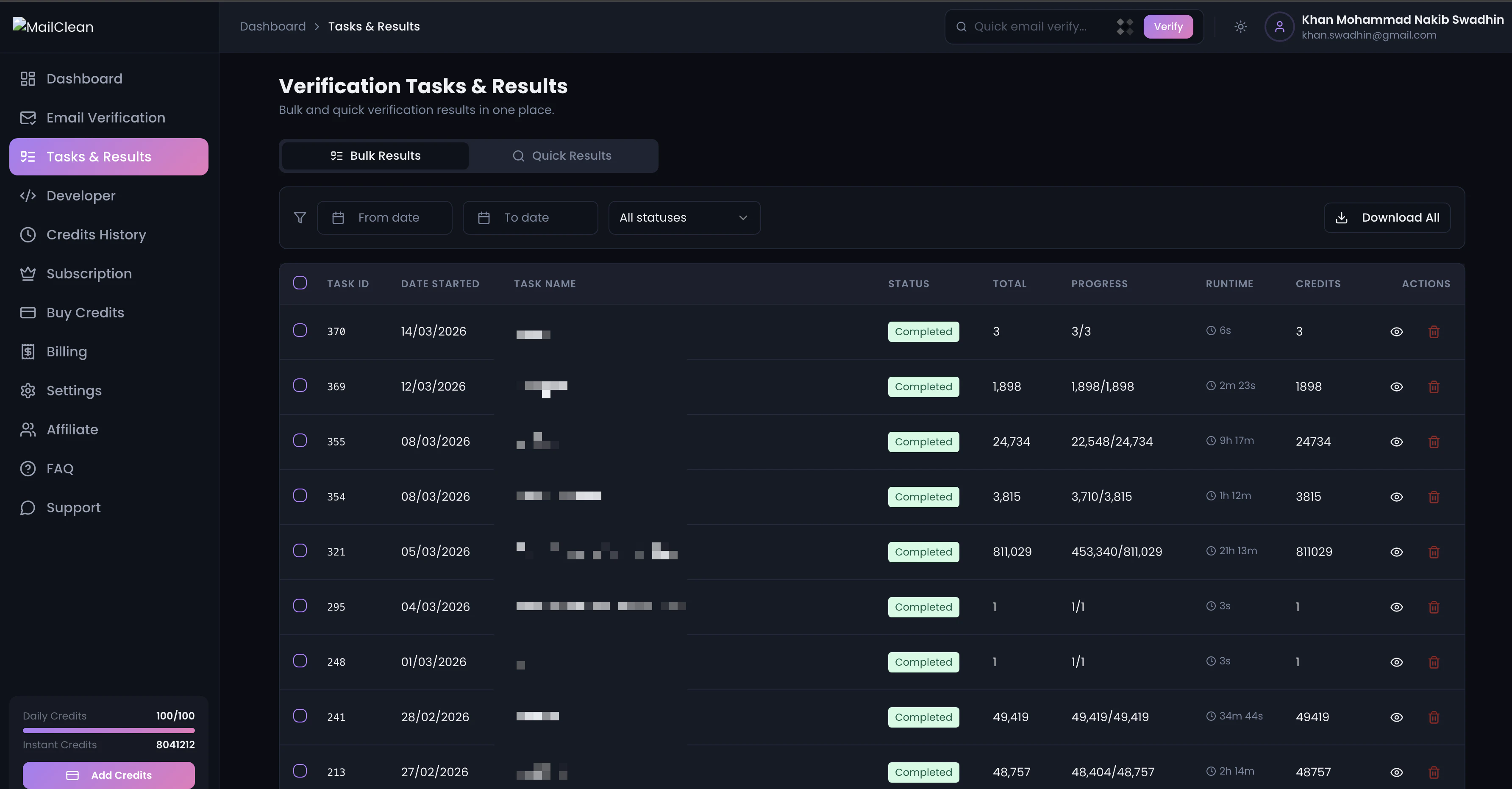Delete task 370 using trash icon
Image resolution: width=1512 pixels, height=789 pixels.
point(1433,332)
